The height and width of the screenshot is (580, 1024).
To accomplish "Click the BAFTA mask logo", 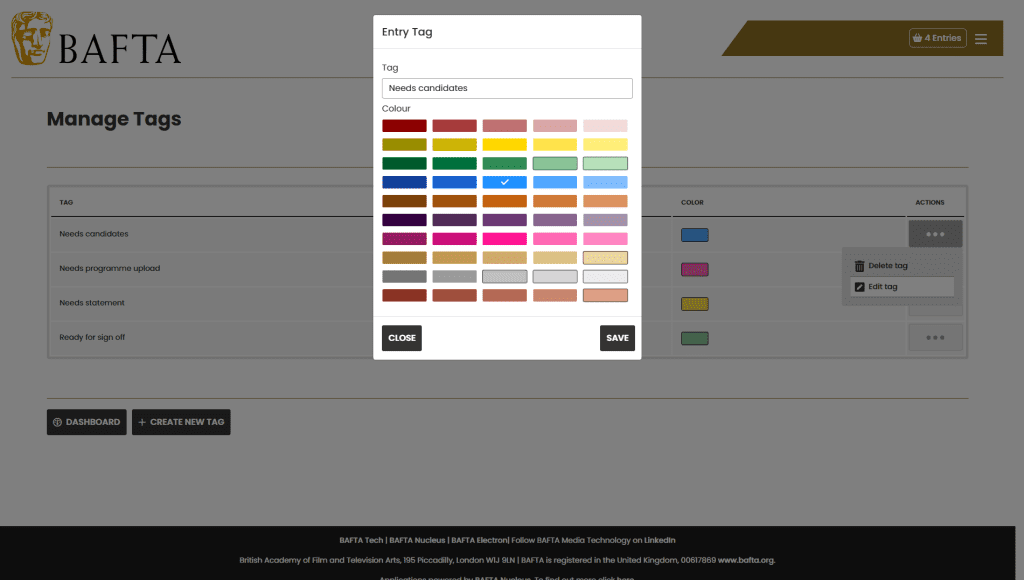I will 31,38.
